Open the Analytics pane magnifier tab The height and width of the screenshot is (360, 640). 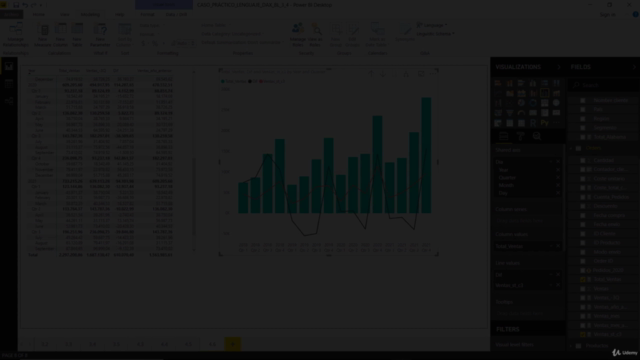point(537,136)
